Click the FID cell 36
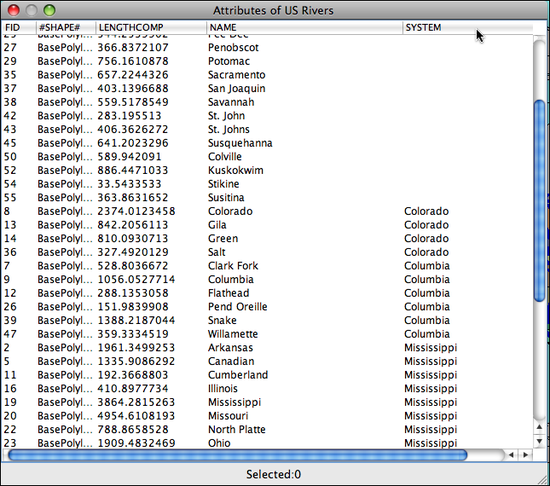 pos(10,252)
